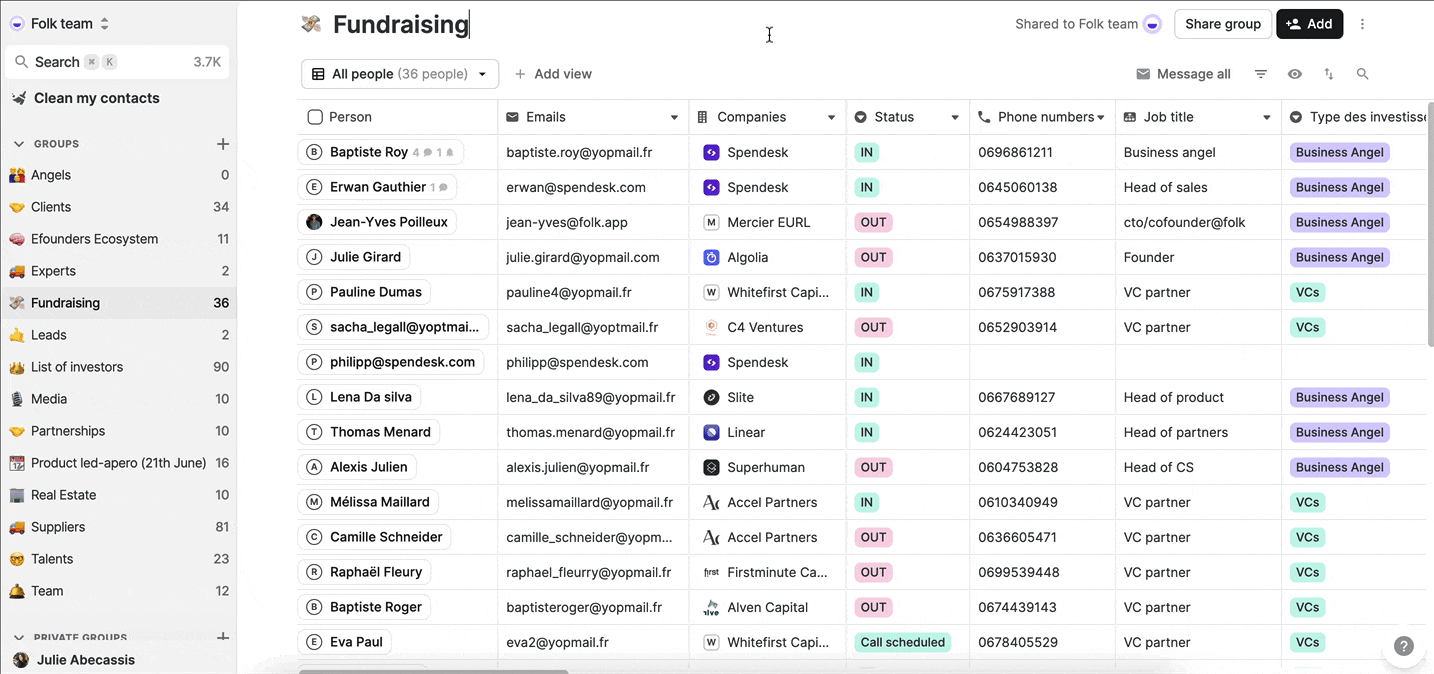
Task: Click C4 Ventures company logo
Action: [711, 327]
